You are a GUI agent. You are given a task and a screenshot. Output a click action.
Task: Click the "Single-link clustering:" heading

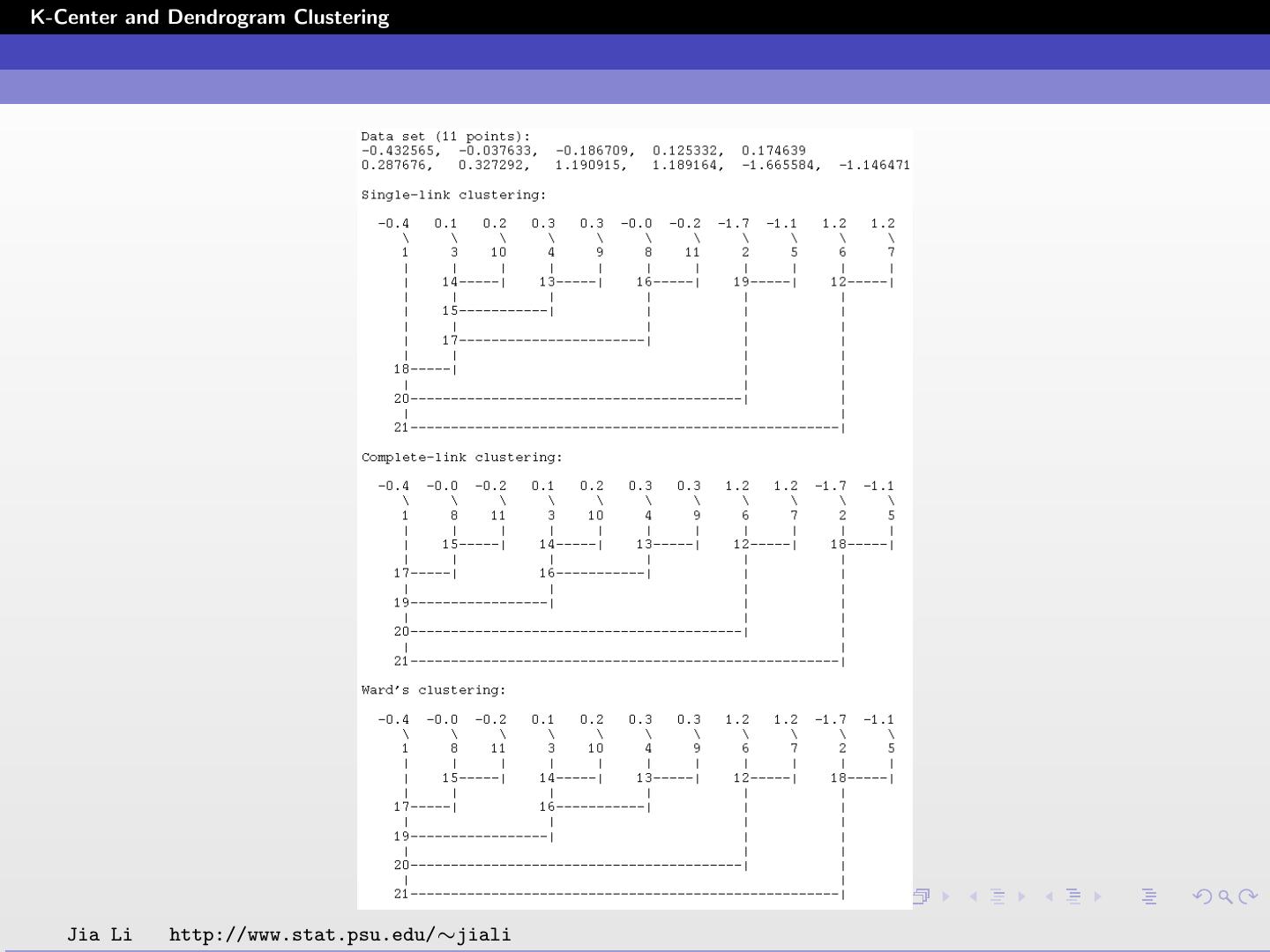(453, 195)
